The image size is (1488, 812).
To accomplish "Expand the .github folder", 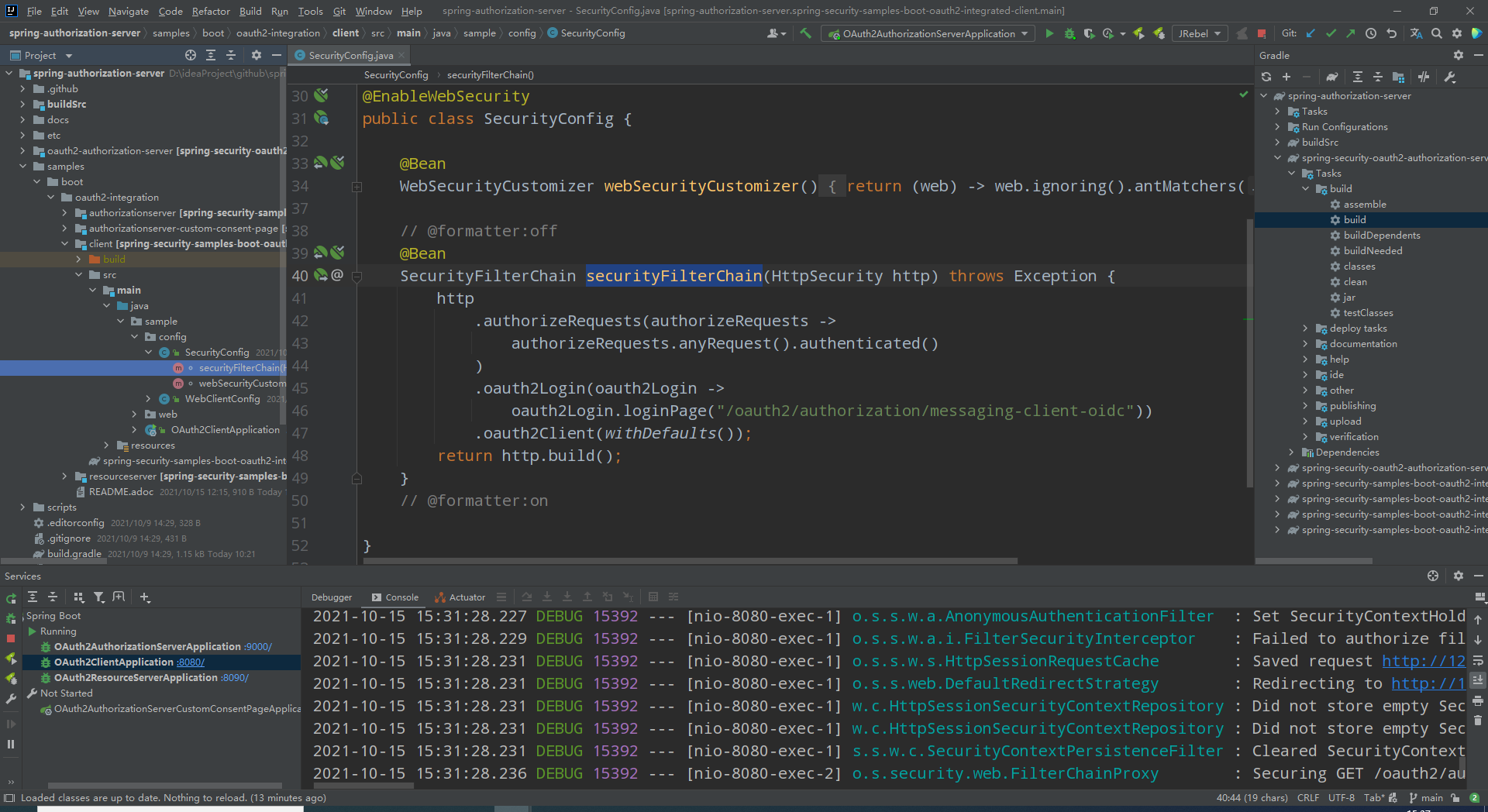I will click(x=22, y=89).
